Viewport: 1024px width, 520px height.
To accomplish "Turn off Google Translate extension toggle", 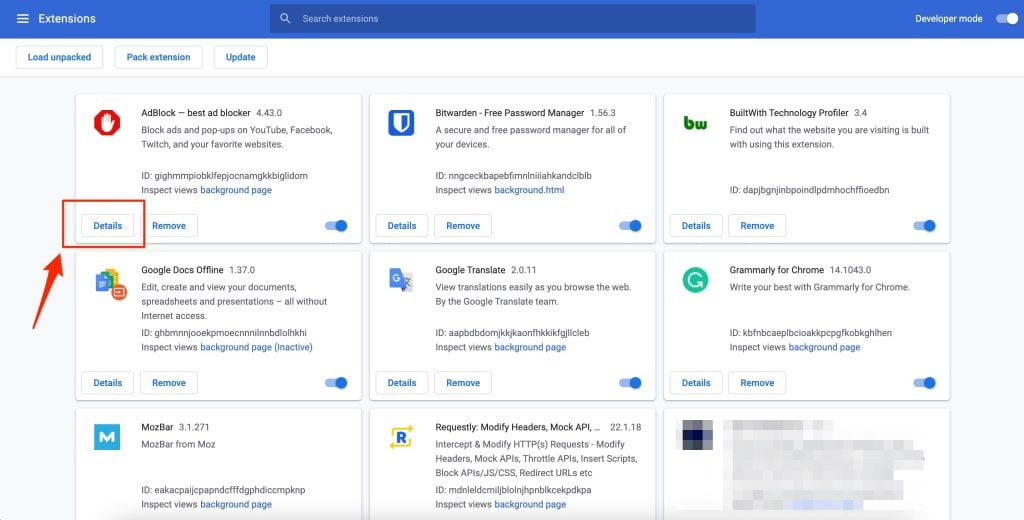I will pyautogui.click(x=630, y=383).
